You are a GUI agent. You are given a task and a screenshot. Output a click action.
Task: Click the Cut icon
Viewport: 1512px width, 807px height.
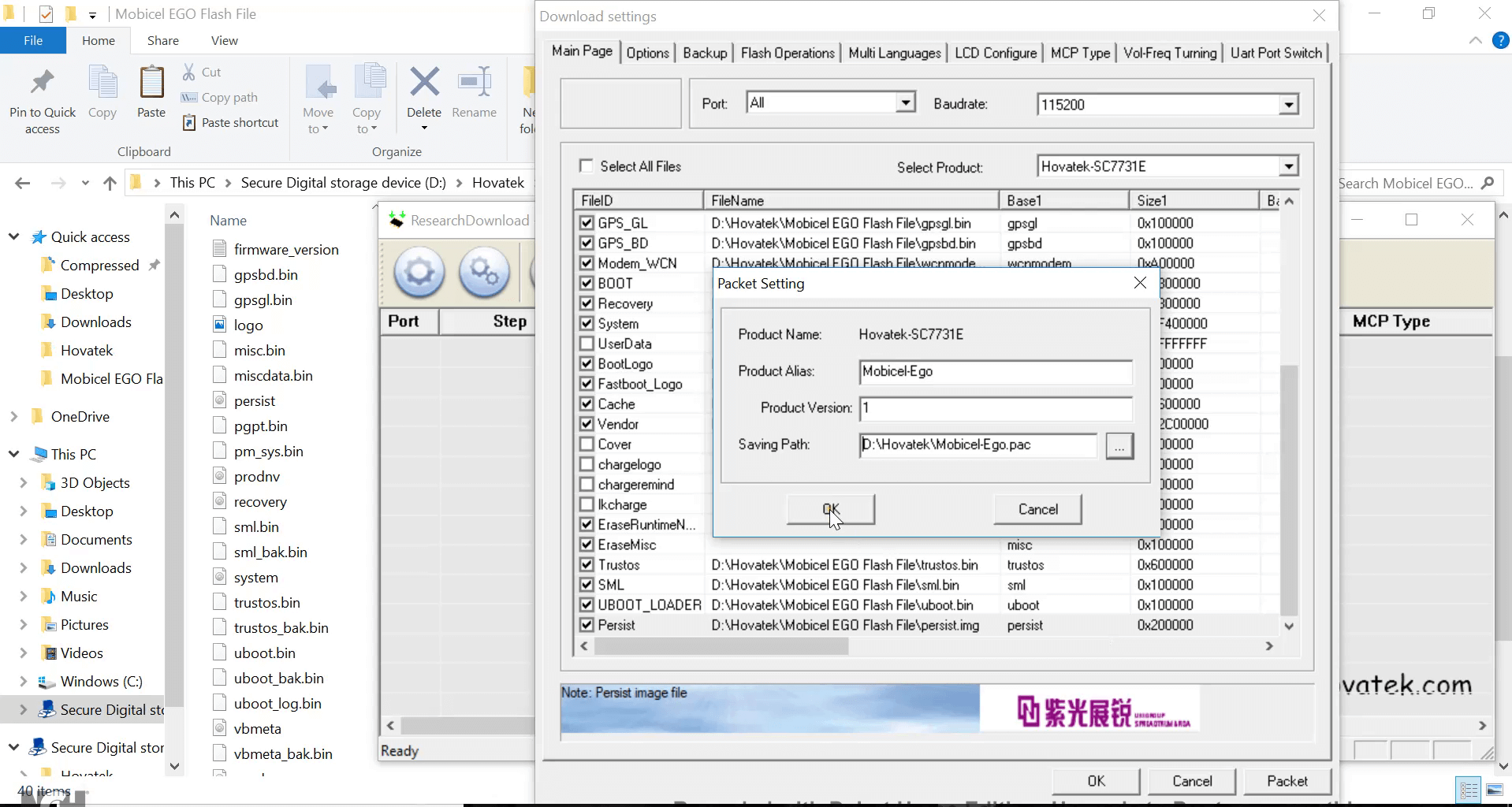(189, 71)
